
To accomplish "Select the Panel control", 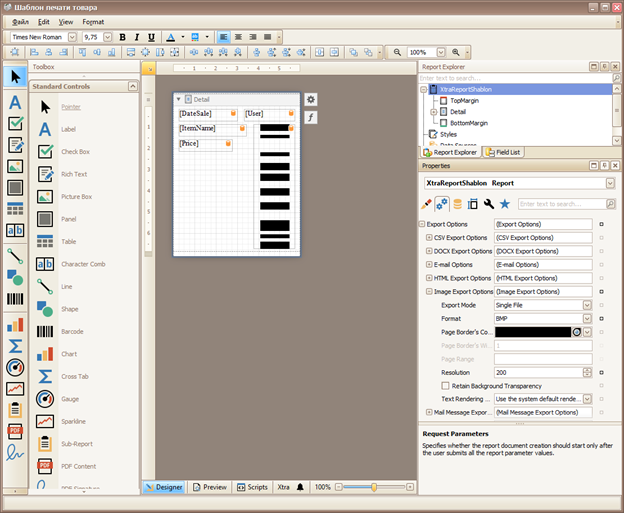I will click(68, 219).
